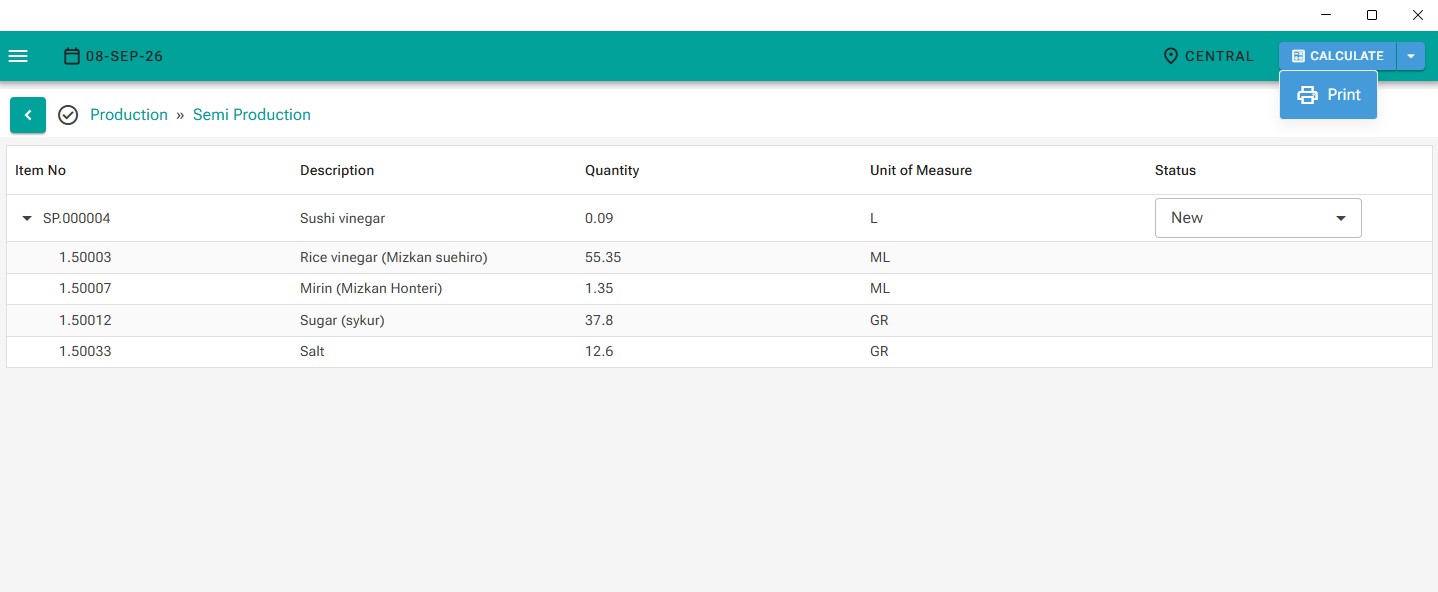The image size is (1438, 592).
Task: Open the hamburger navigation menu
Action: pyautogui.click(x=18, y=56)
